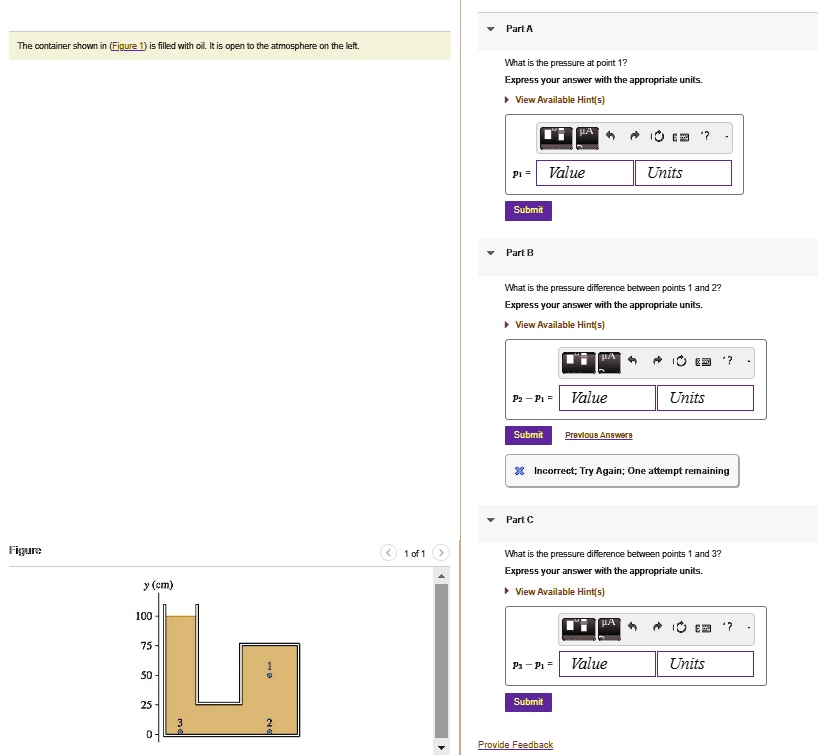Collapse the Part A section
Screen dimensions: 818x755
coord(490,29)
